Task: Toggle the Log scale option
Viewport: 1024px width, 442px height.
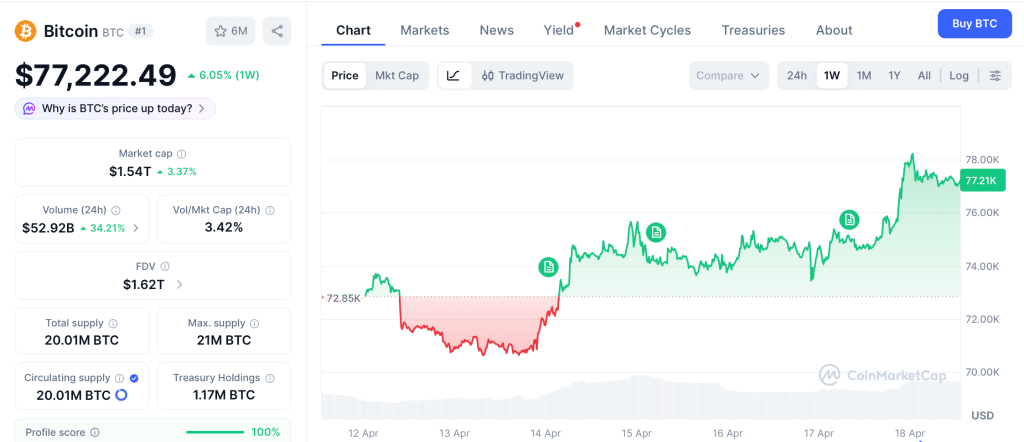Action: 959,76
